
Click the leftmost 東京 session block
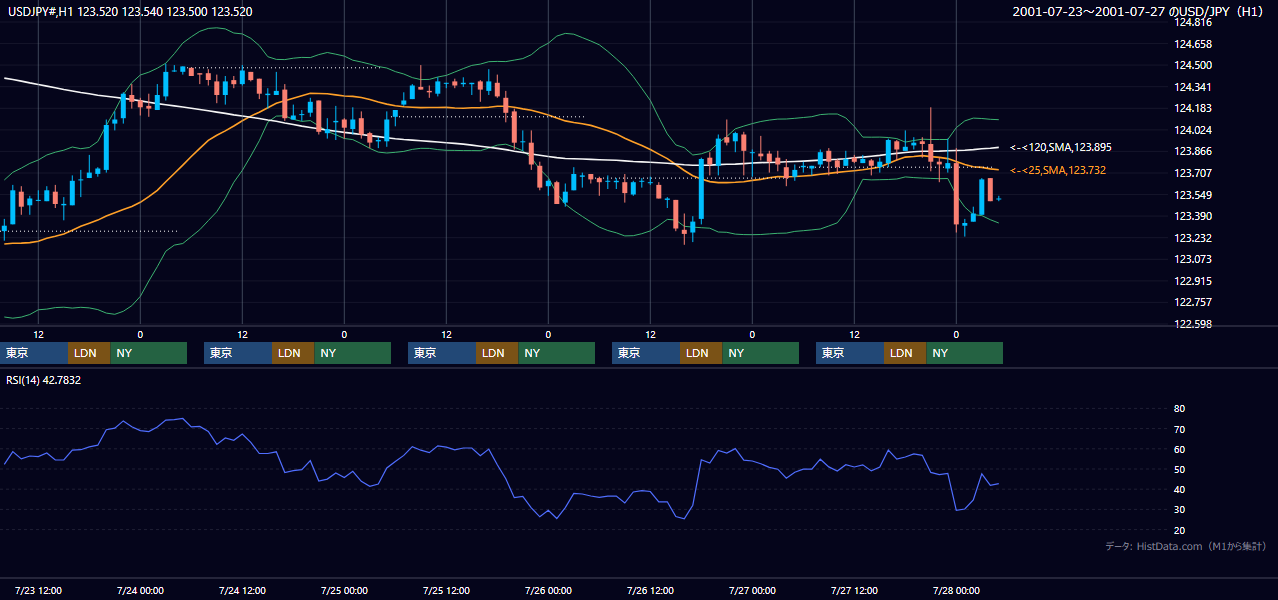(34, 353)
